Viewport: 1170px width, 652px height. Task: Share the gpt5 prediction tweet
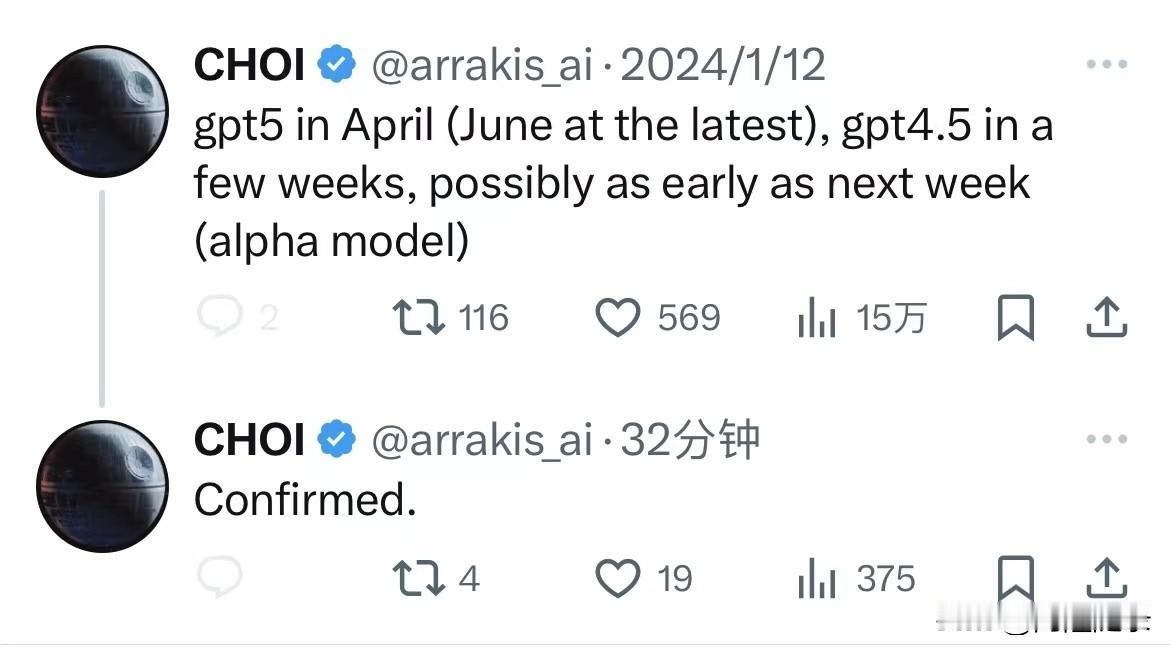(x=1106, y=317)
